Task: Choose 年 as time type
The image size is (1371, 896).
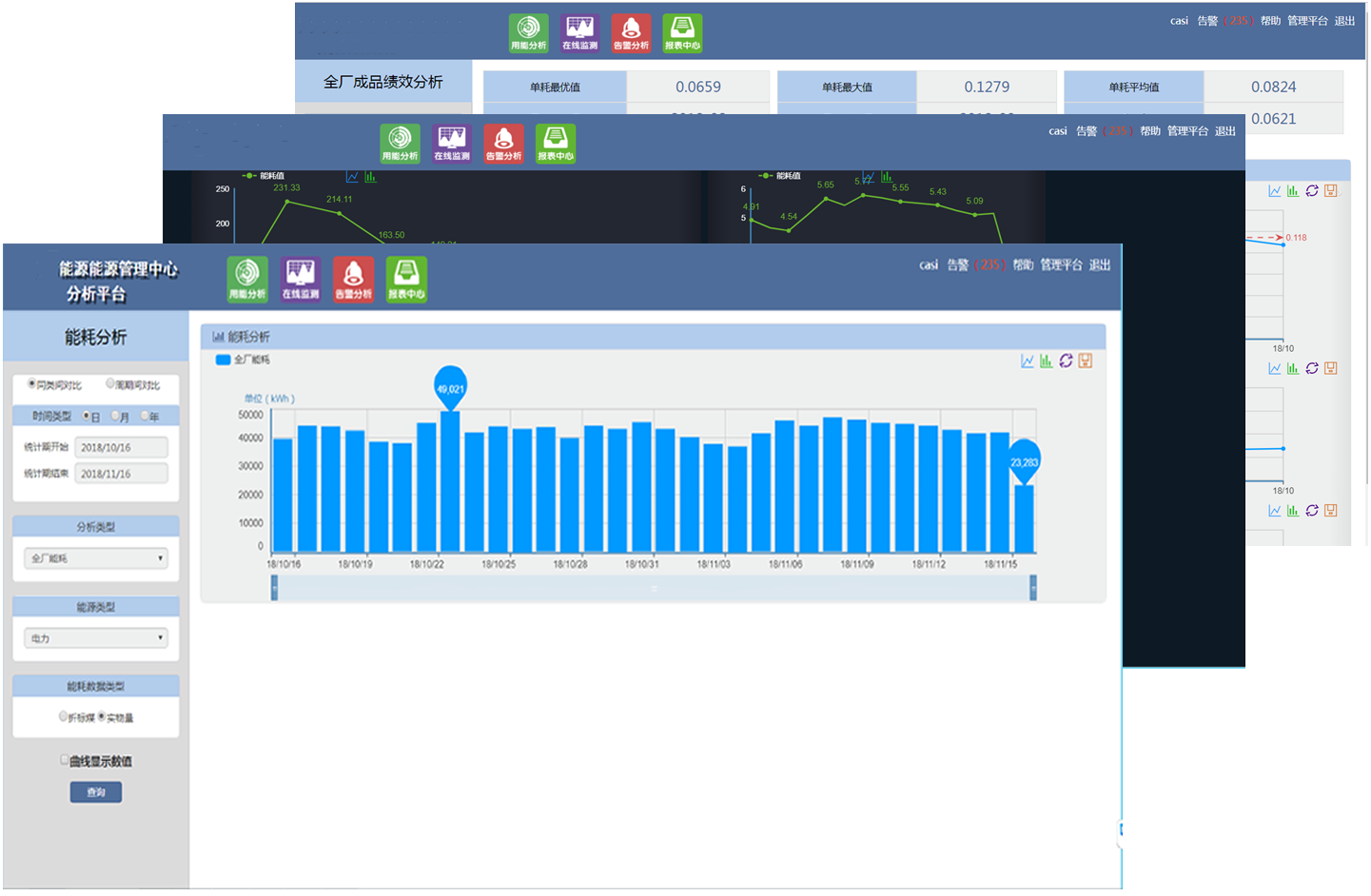Action: coord(146,417)
